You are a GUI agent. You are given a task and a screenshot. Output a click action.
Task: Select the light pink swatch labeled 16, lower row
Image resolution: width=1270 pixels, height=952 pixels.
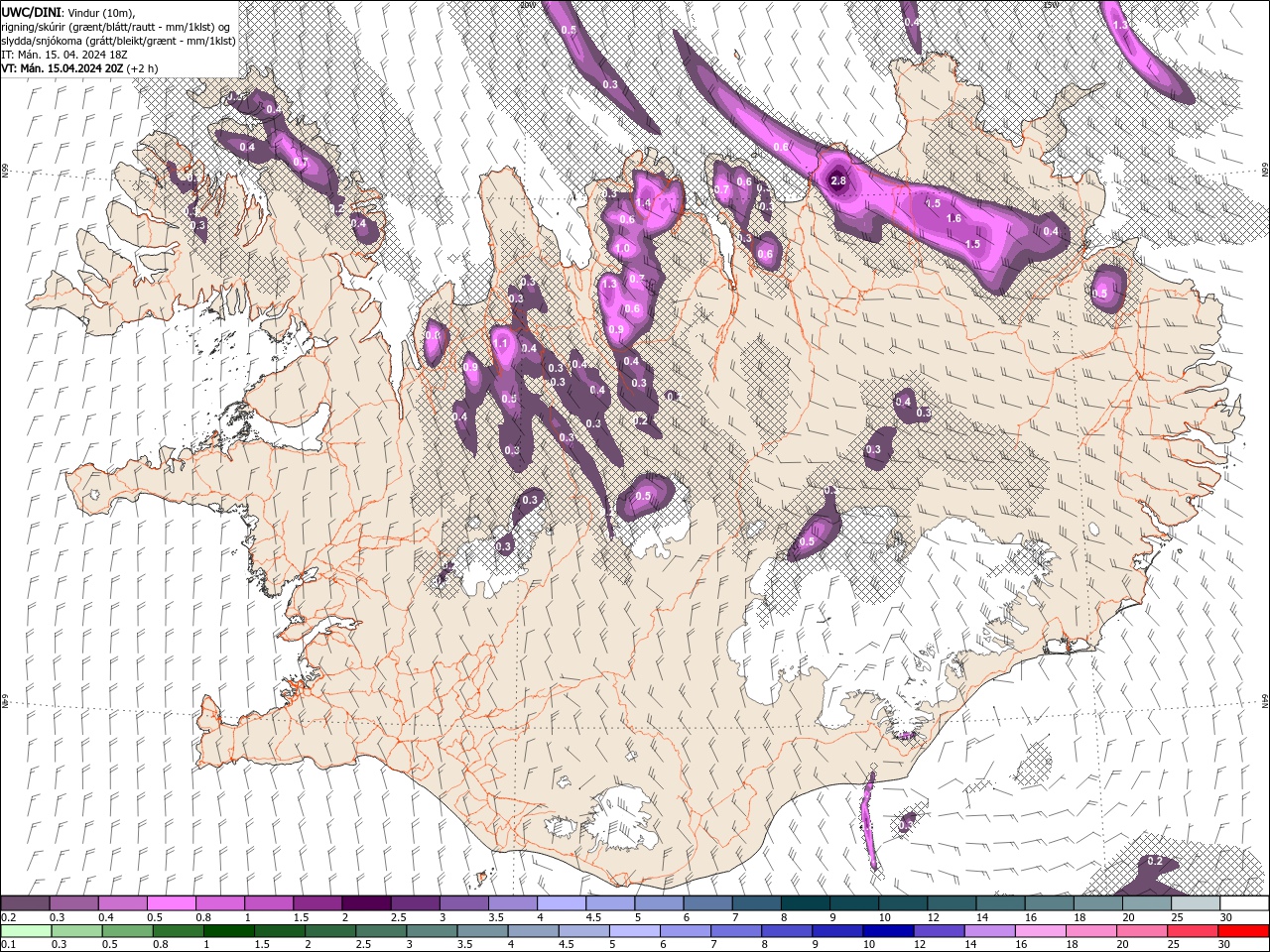tap(1041, 931)
